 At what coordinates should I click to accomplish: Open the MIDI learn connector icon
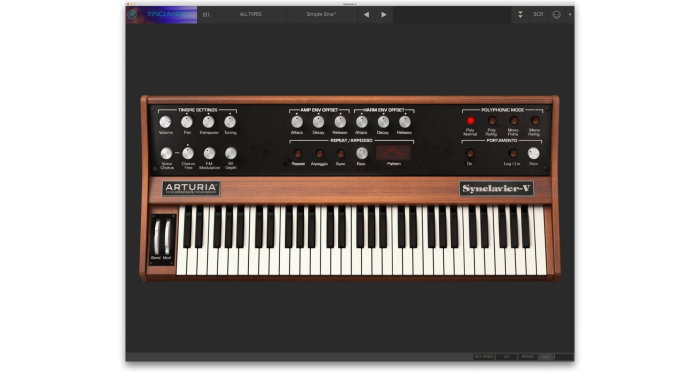[x=556, y=15]
